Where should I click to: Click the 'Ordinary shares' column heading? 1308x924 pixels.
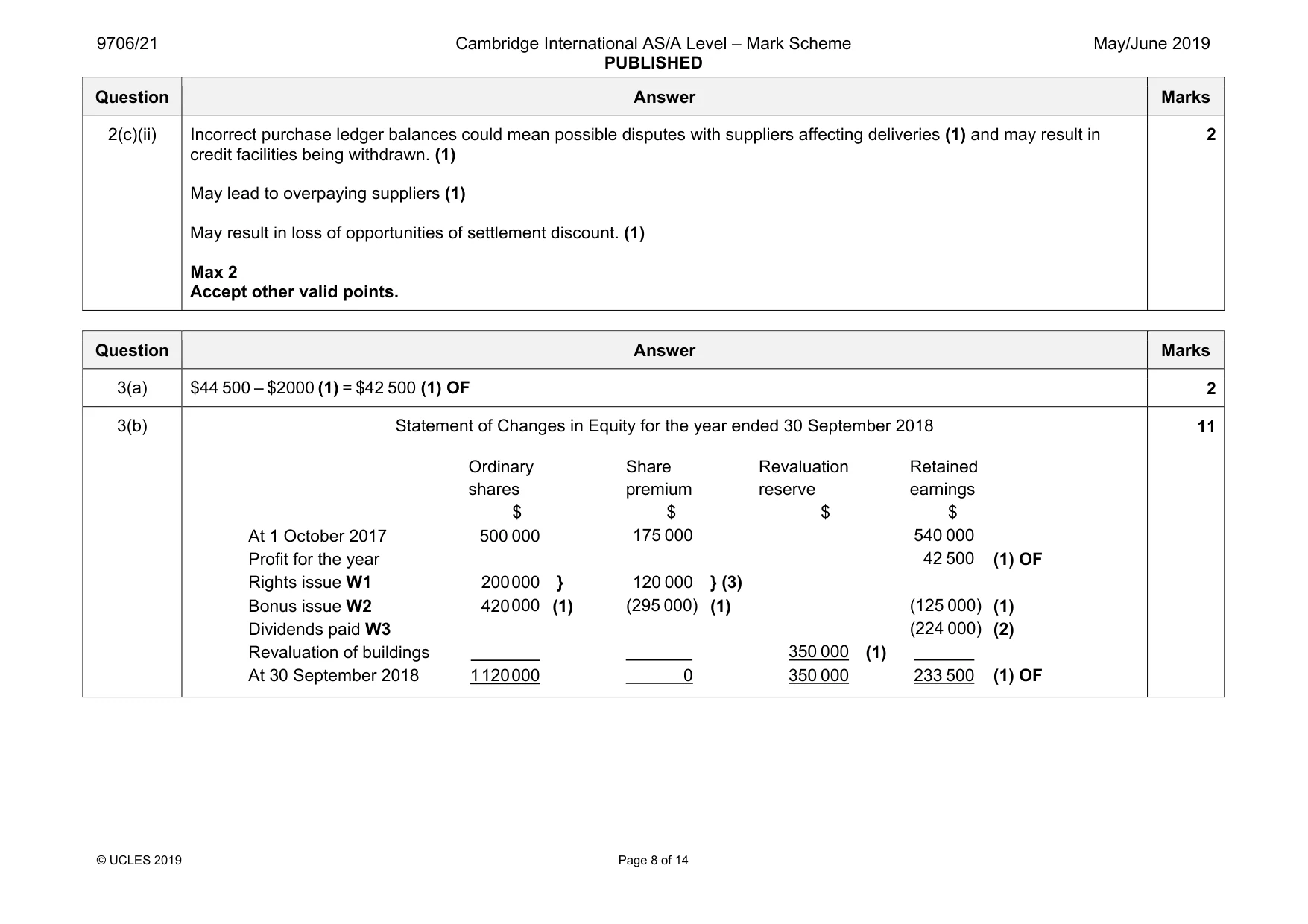[x=501, y=478]
